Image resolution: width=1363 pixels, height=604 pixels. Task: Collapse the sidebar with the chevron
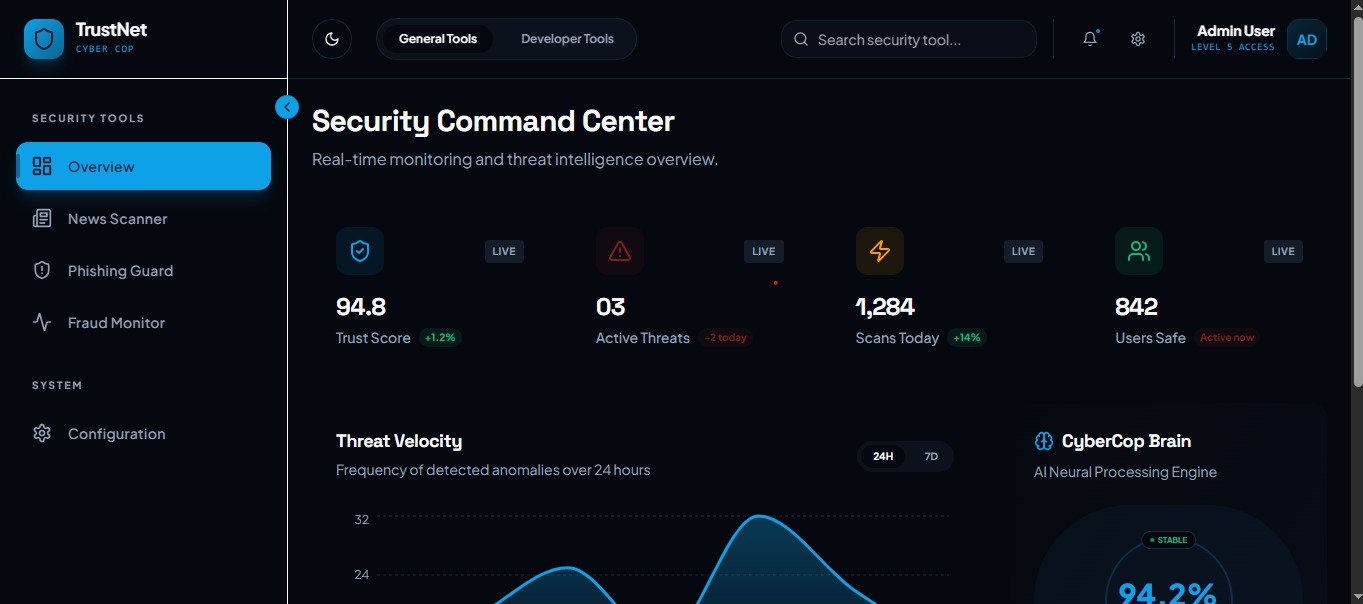tap(287, 106)
